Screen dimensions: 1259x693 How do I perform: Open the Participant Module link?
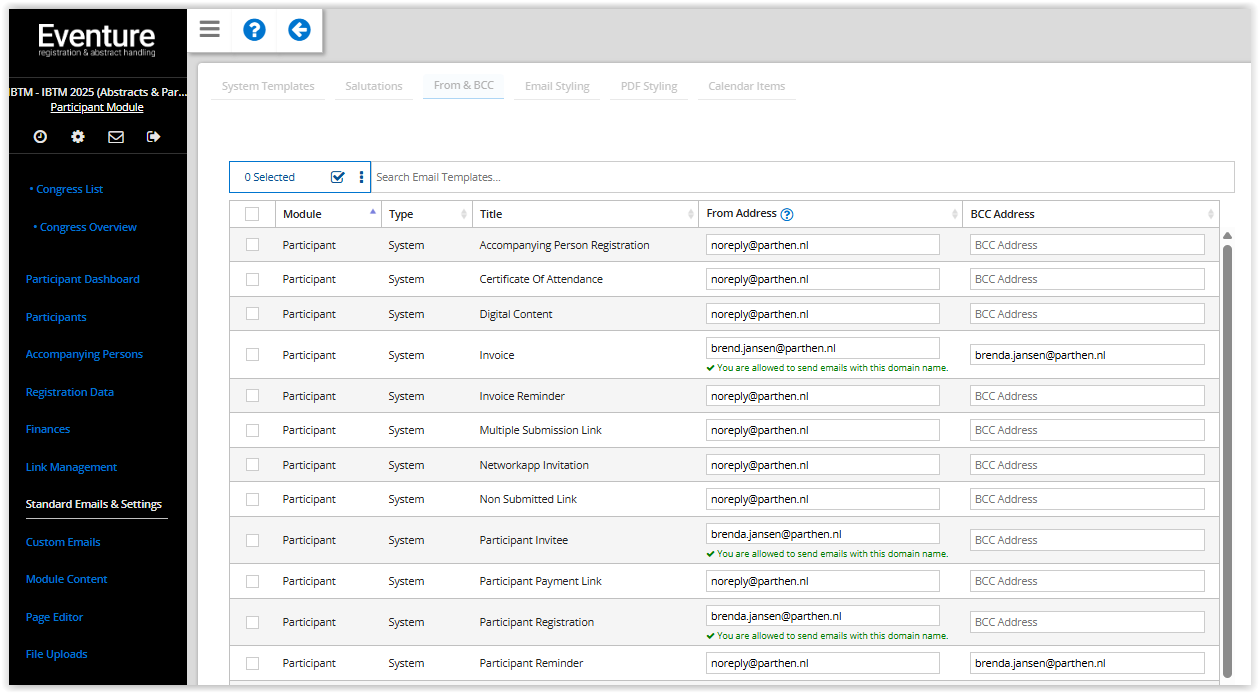click(x=97, y=107)
